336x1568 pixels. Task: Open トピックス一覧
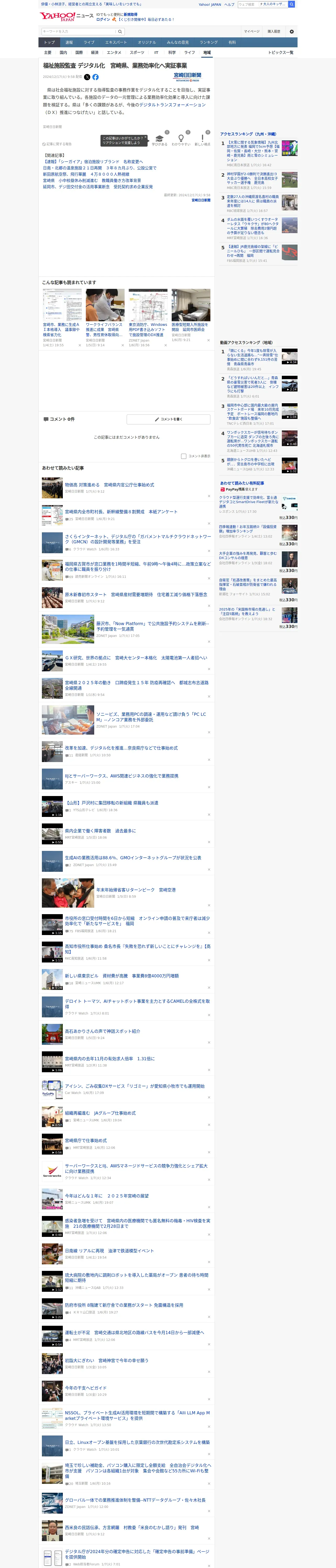(x=281, y=52)
